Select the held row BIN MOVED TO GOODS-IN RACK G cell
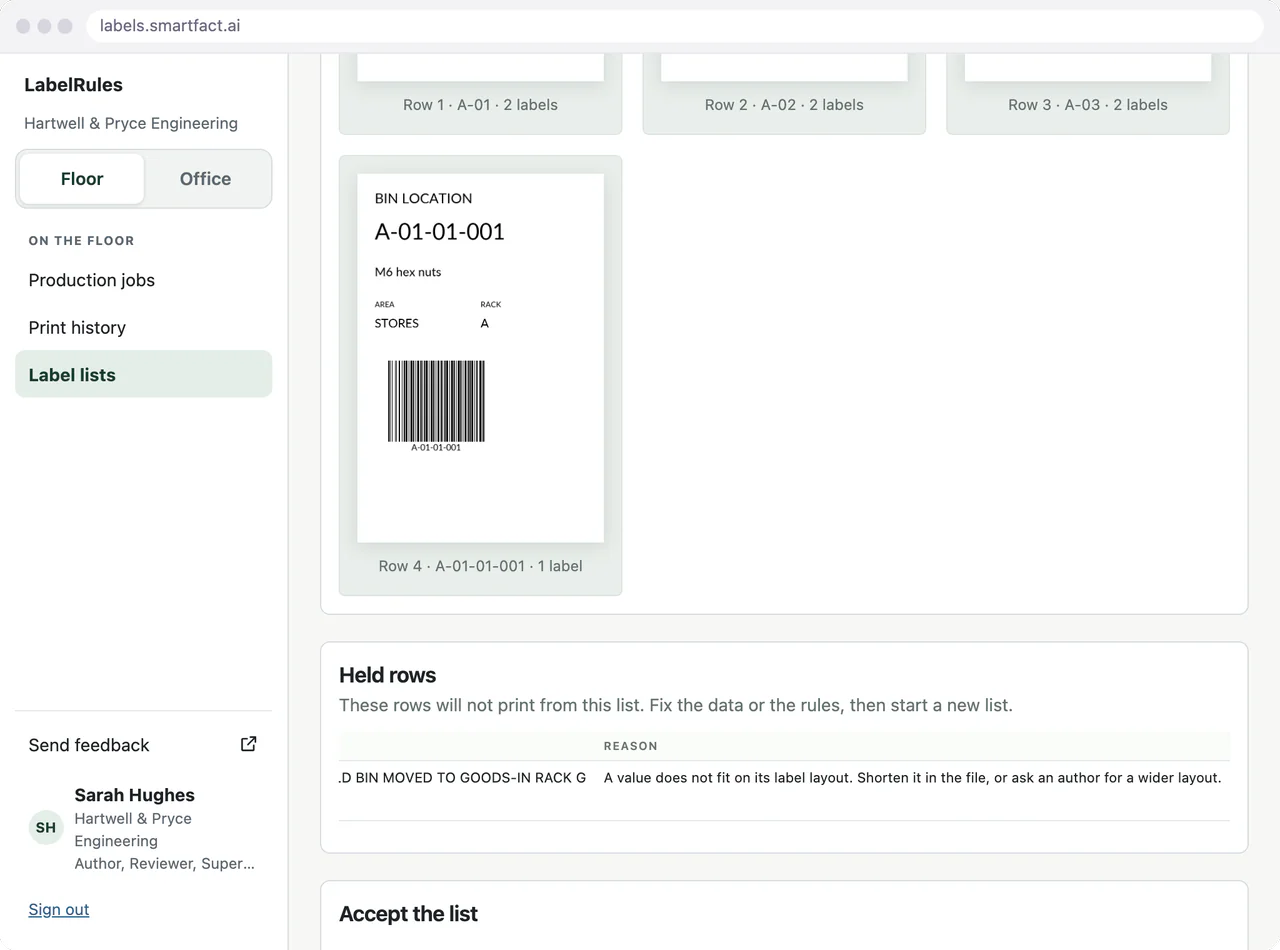 coord(463,777)
